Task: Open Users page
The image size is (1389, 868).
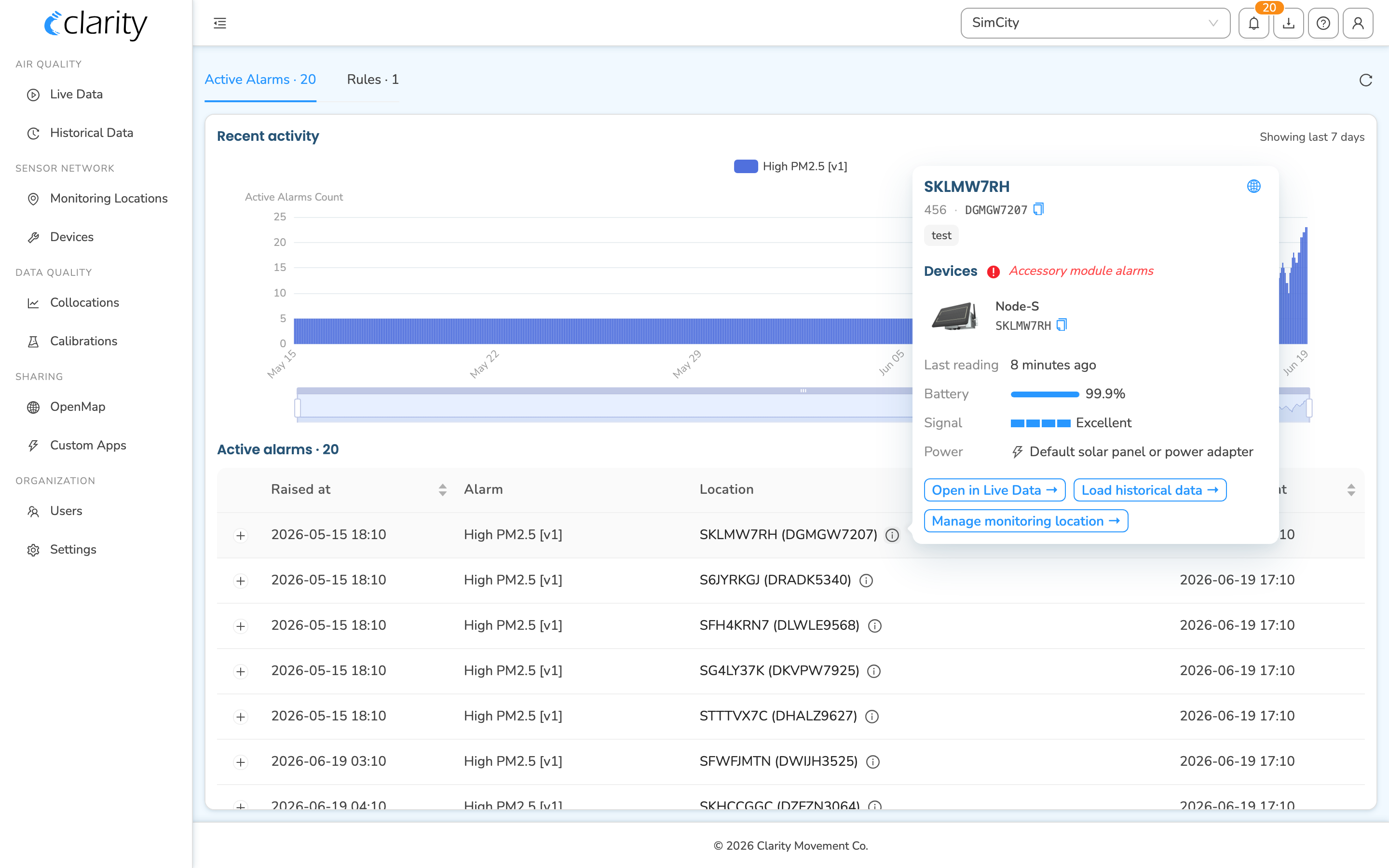Action: [66, 511]
